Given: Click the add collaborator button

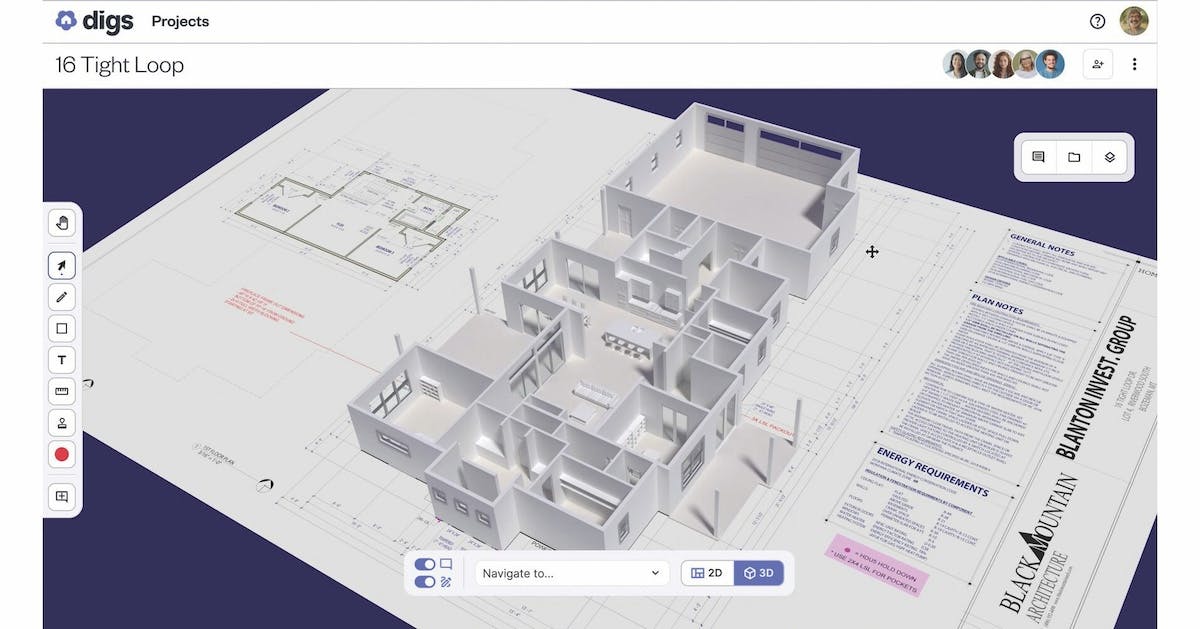Looking at the screenshot, I should tap(1097, 63).
